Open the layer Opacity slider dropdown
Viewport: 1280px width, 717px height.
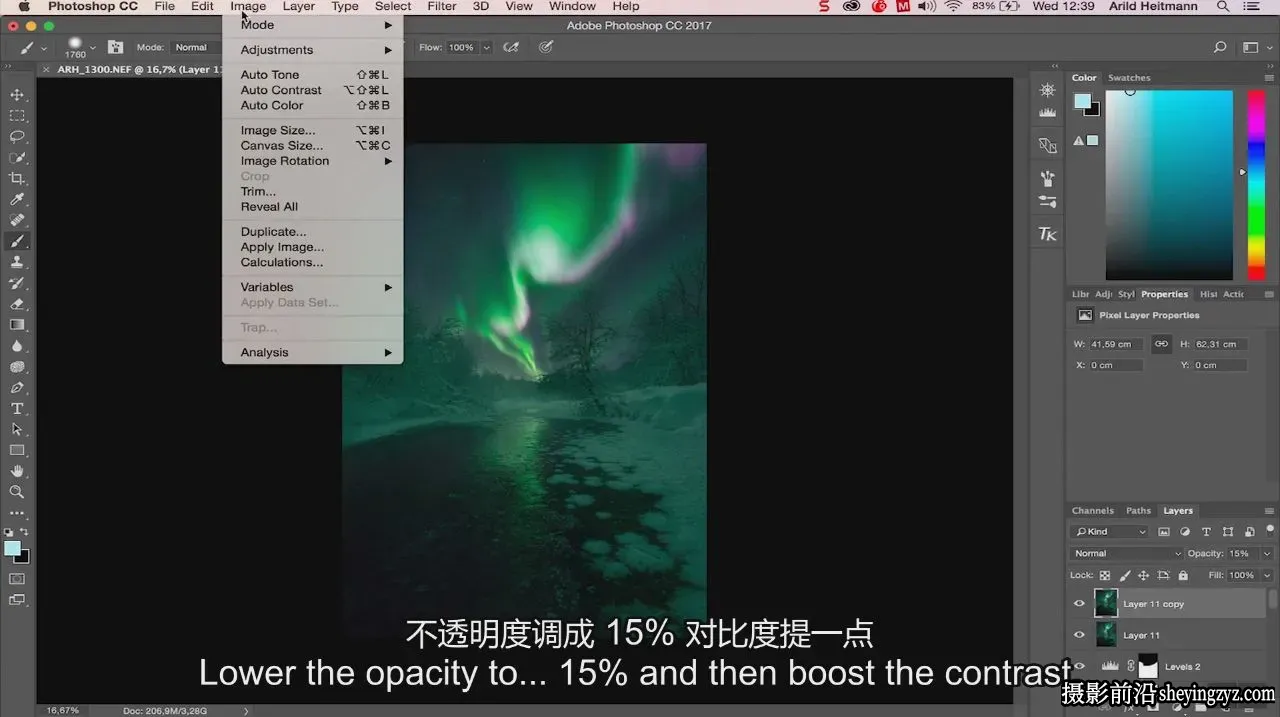pos(1267,553)
